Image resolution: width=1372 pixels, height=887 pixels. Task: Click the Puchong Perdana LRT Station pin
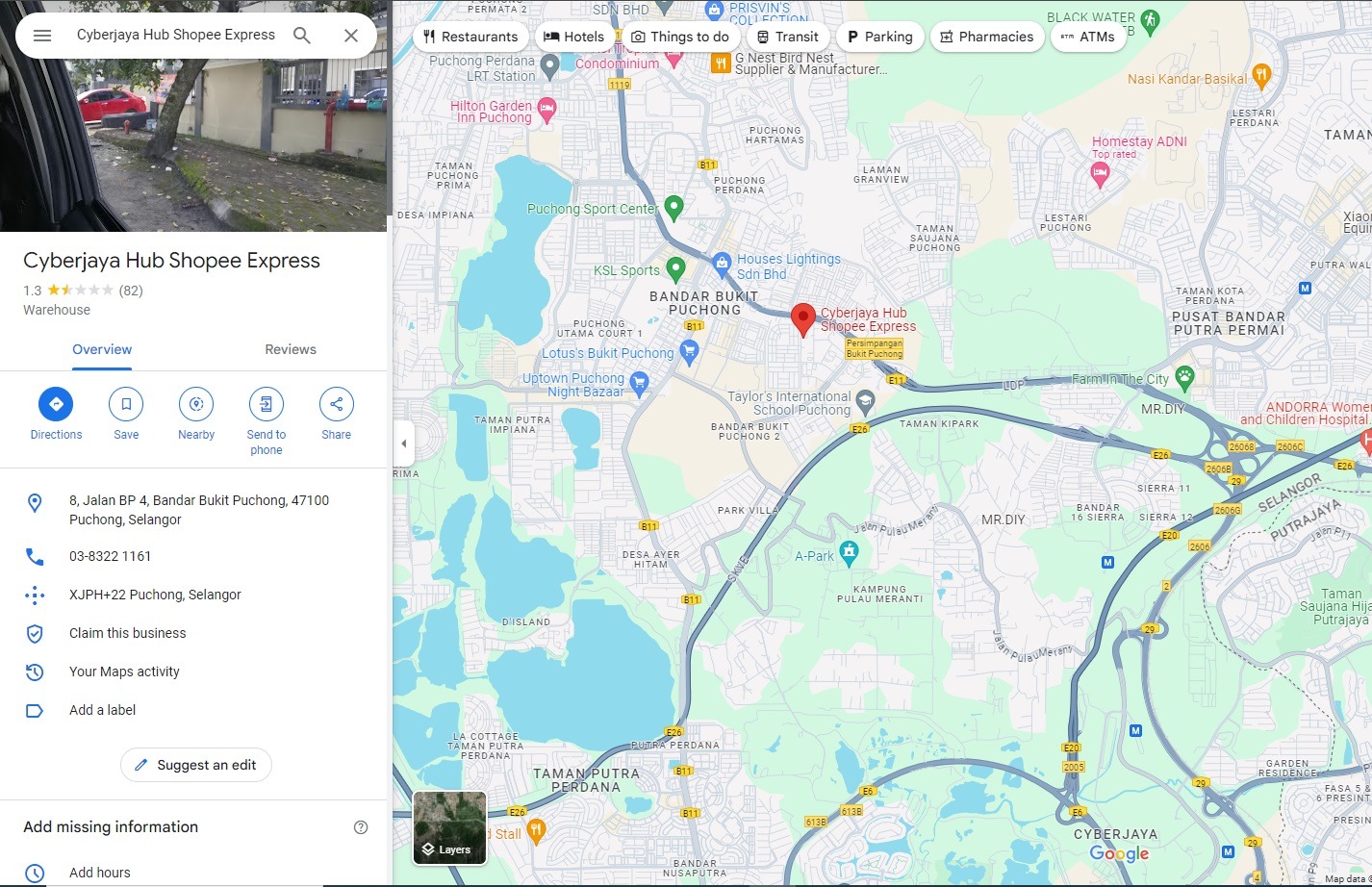coord(549,66)
